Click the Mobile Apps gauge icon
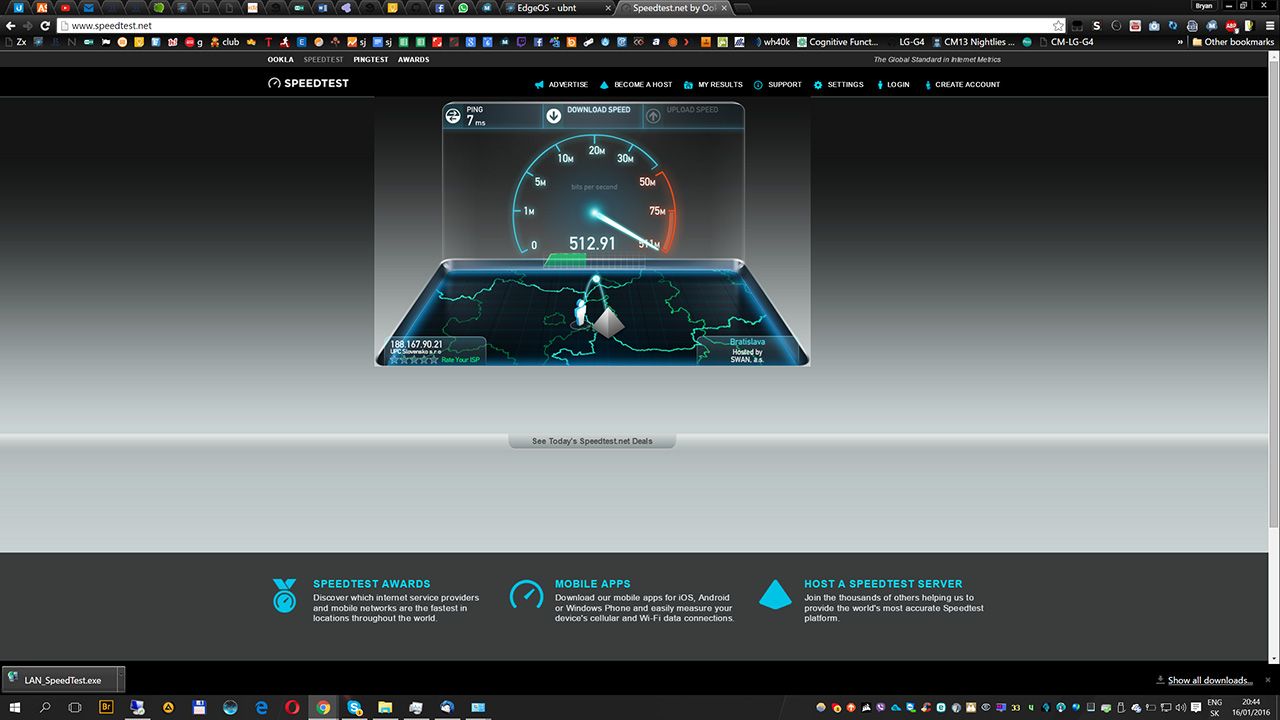1280x720 pixels. click(526, 595)
